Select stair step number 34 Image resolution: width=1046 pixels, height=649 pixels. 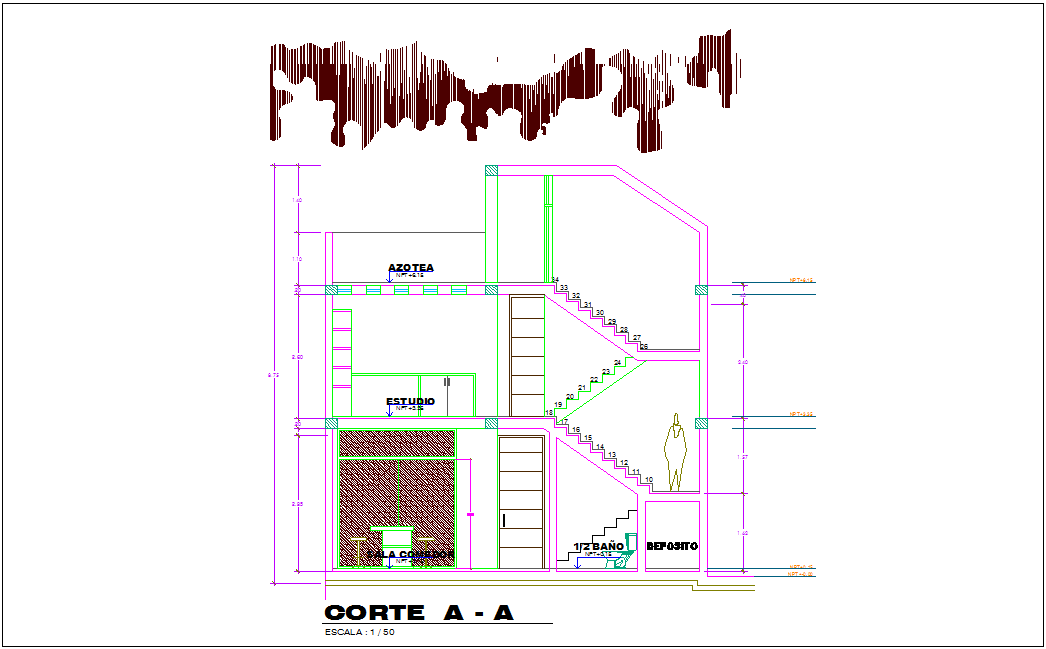554,280
